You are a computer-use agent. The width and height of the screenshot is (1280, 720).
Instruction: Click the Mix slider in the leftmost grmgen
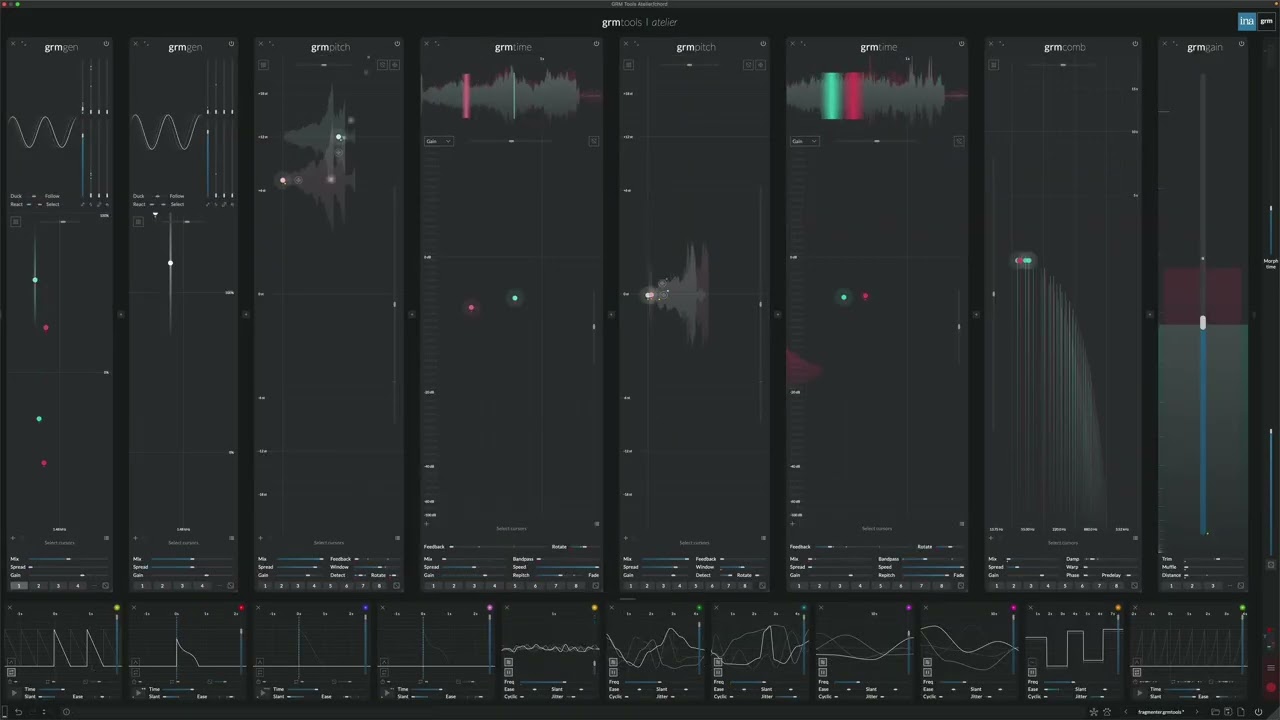pos(67,559)
